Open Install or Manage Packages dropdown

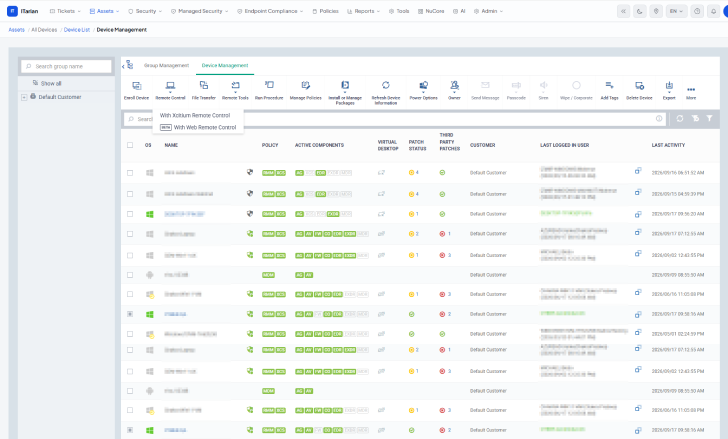pyautogui.click(x=345, y=92)
